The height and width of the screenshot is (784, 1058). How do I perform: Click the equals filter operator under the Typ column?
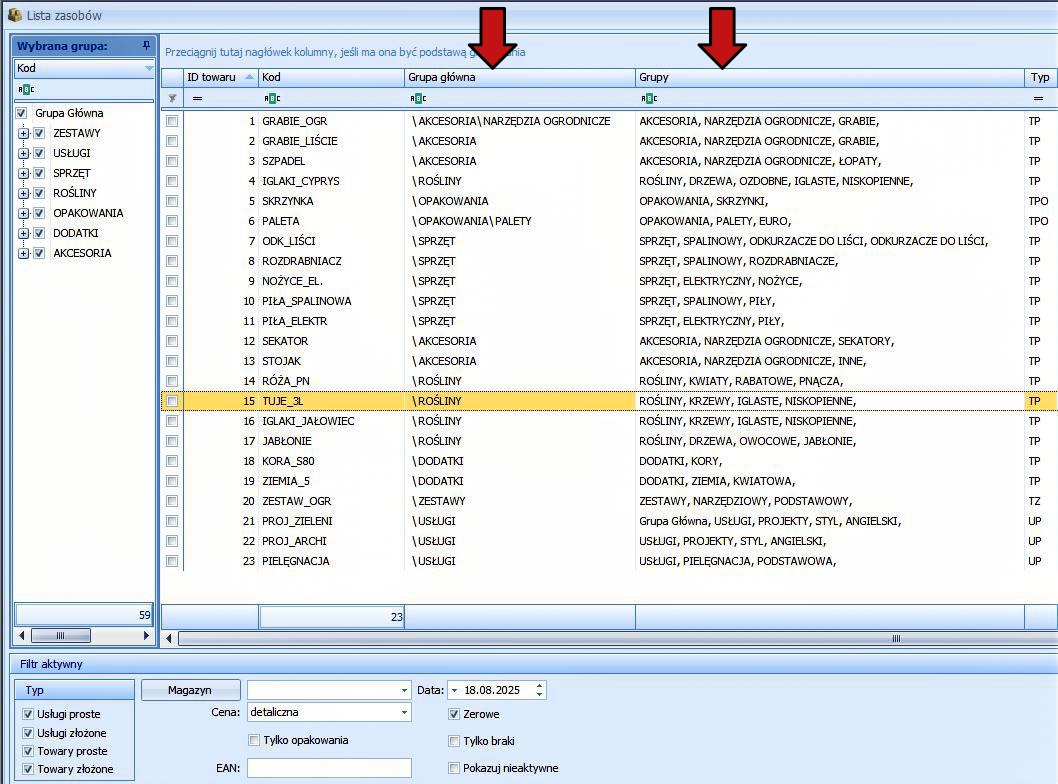pyautogui.click(x=1038, y=99)
